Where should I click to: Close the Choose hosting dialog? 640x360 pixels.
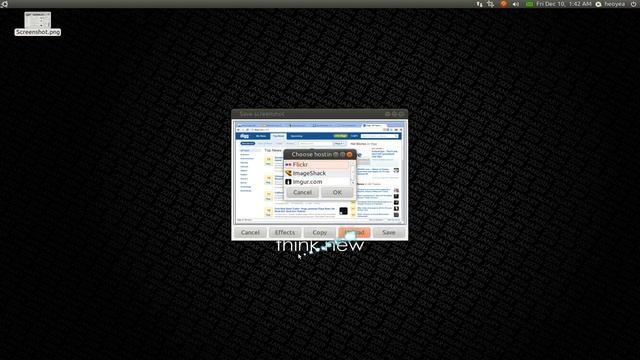349,154
